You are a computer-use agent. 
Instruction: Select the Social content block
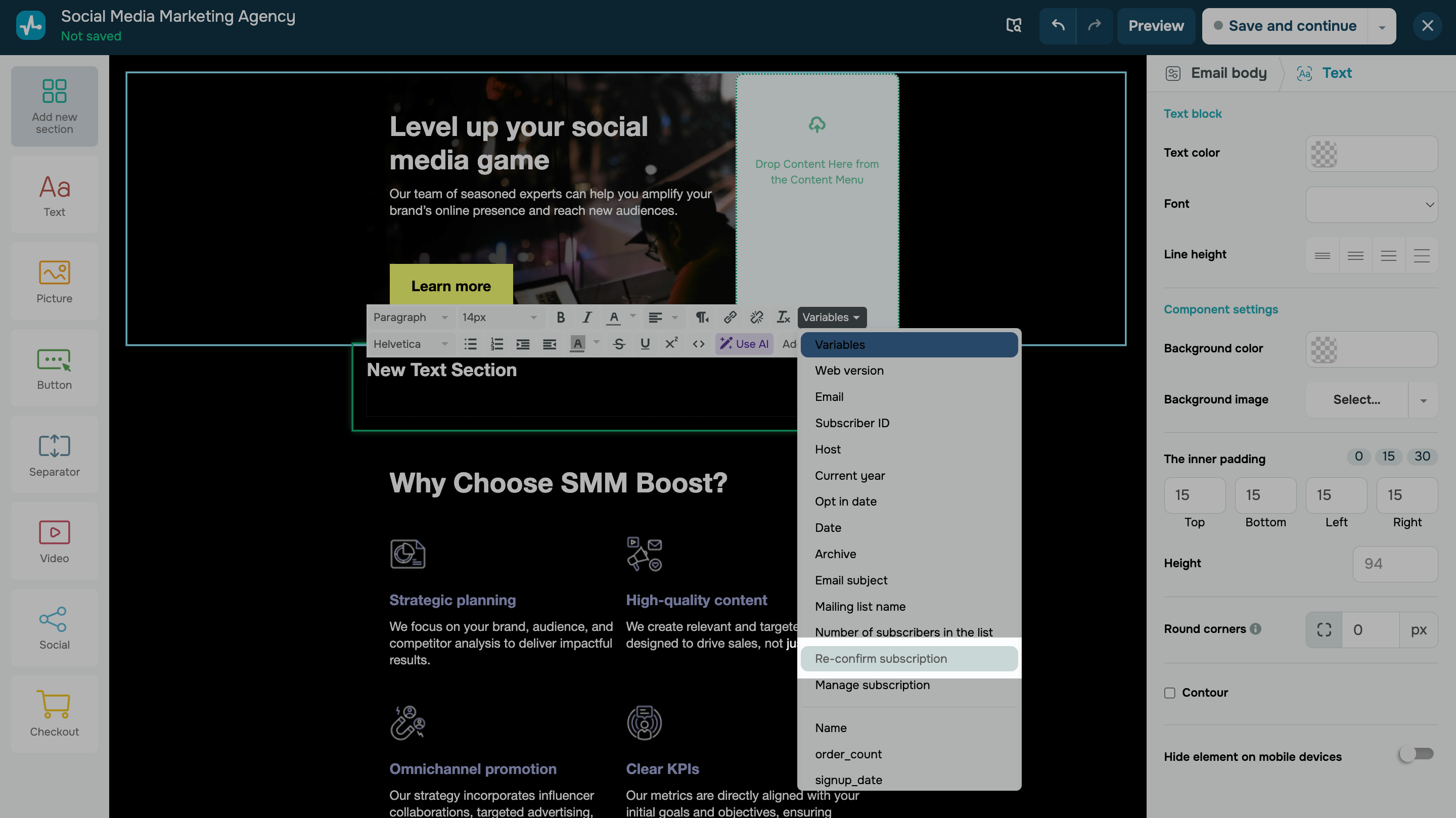tap(54, 628)
